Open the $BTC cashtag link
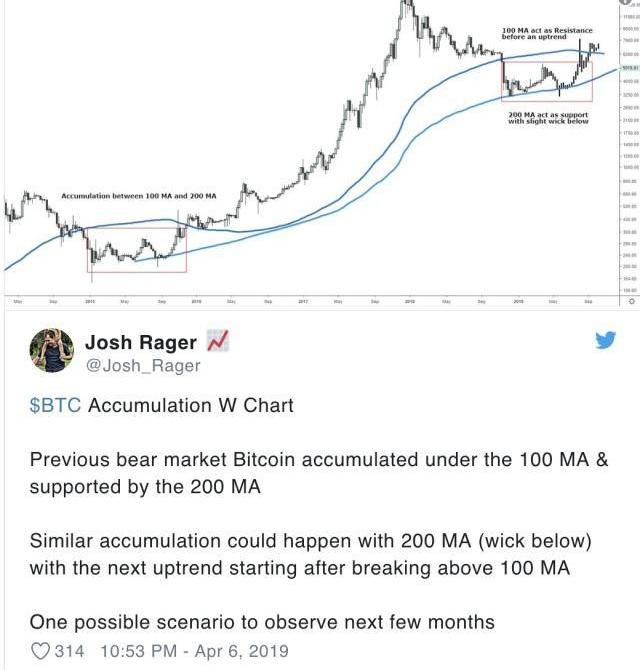 pyautogui.click(x=55, y=405)
